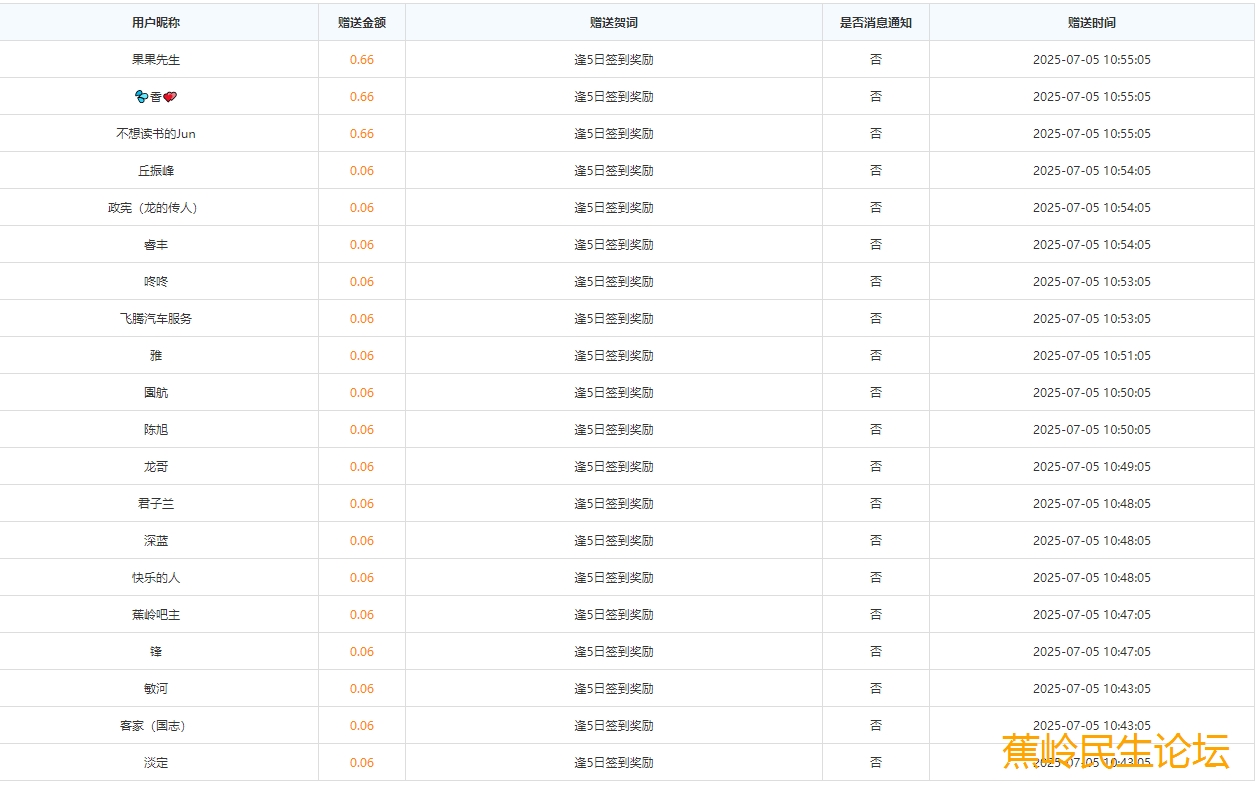Select the user 君子兰
The image size is (1256, 787).
coord(156,504)
